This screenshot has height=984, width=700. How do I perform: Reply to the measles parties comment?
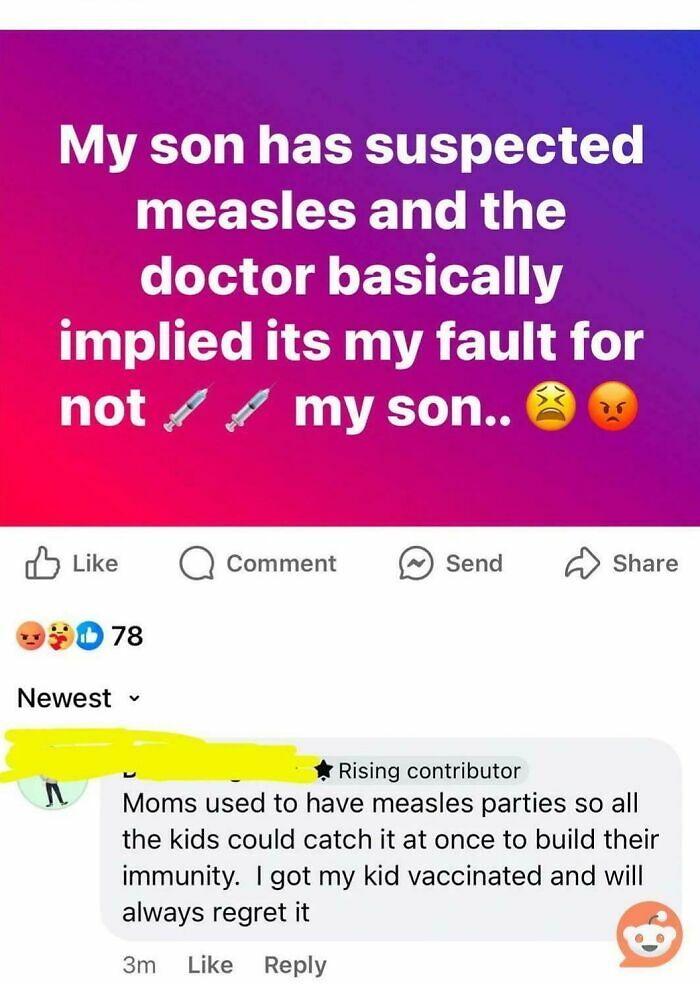[295, 965]
